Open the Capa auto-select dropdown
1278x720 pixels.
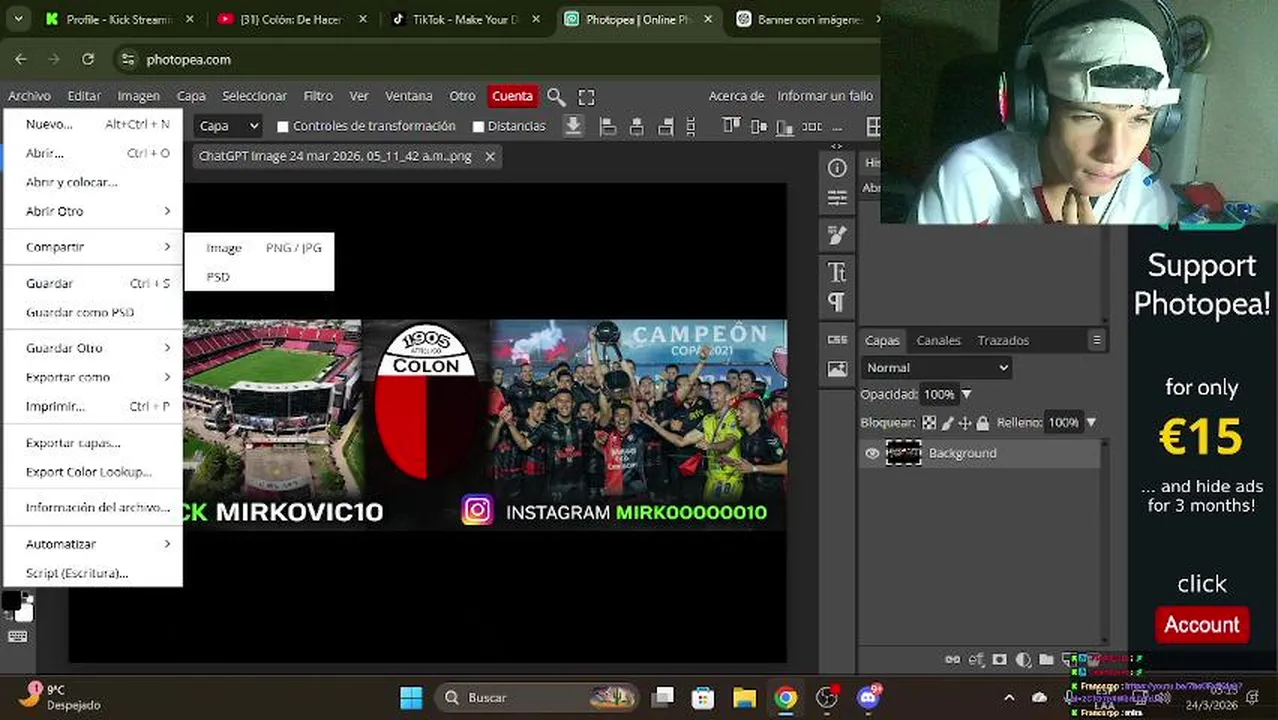coord(228,126)
